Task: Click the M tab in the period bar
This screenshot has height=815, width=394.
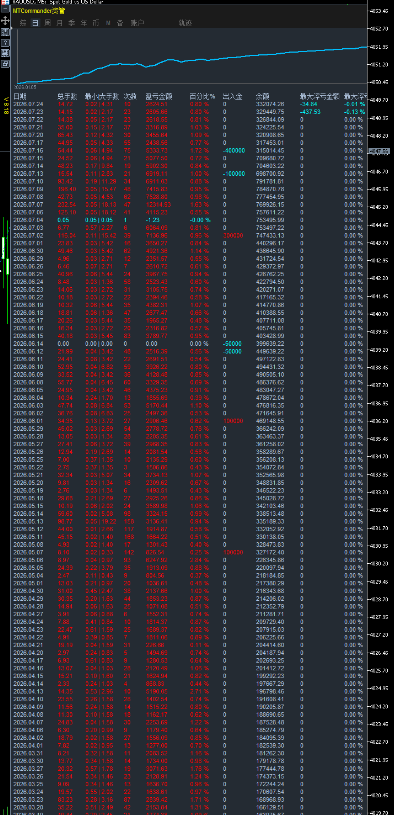Action: (x=108, y=23)
